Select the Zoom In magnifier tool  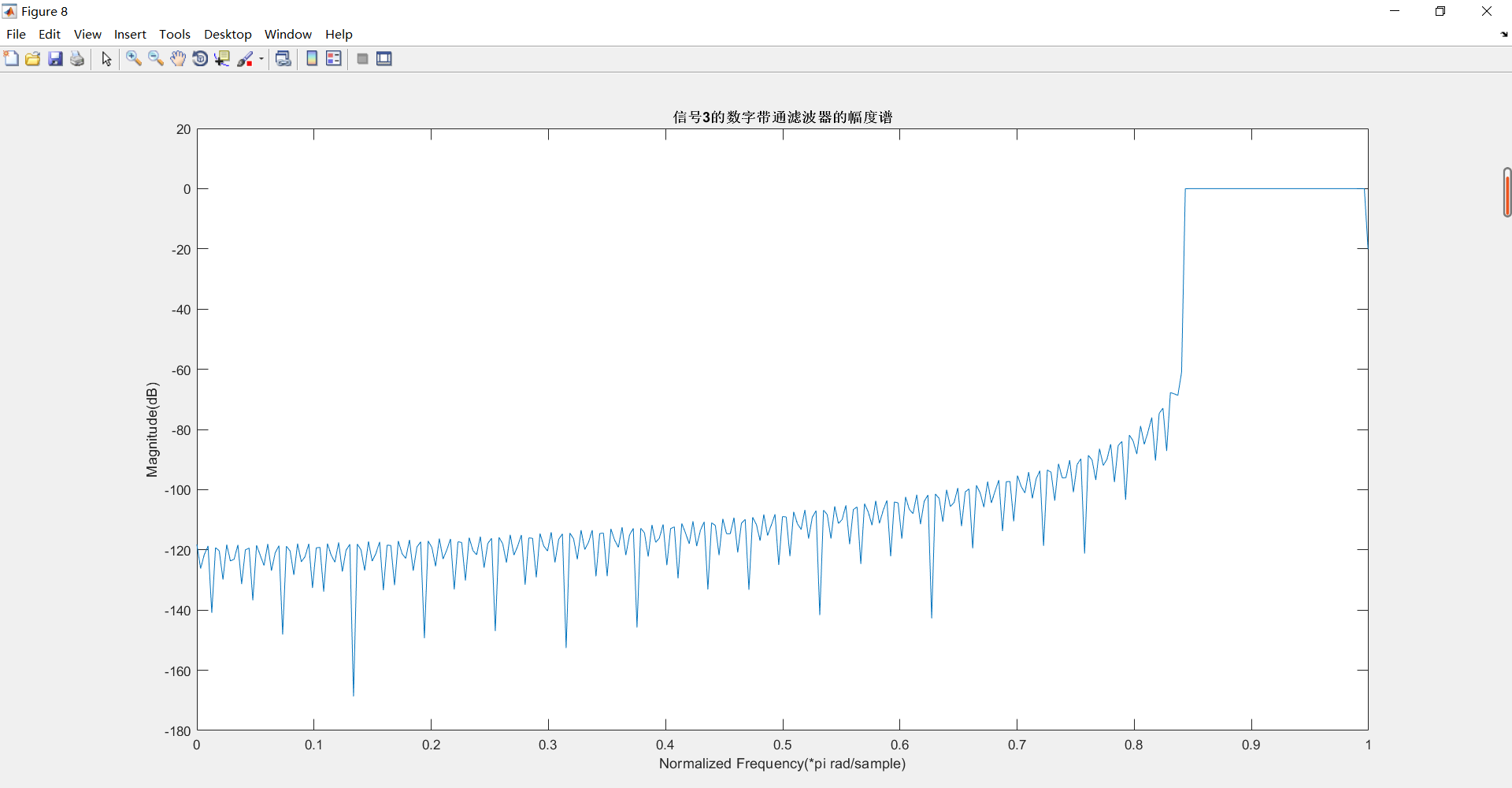point(134,59)
